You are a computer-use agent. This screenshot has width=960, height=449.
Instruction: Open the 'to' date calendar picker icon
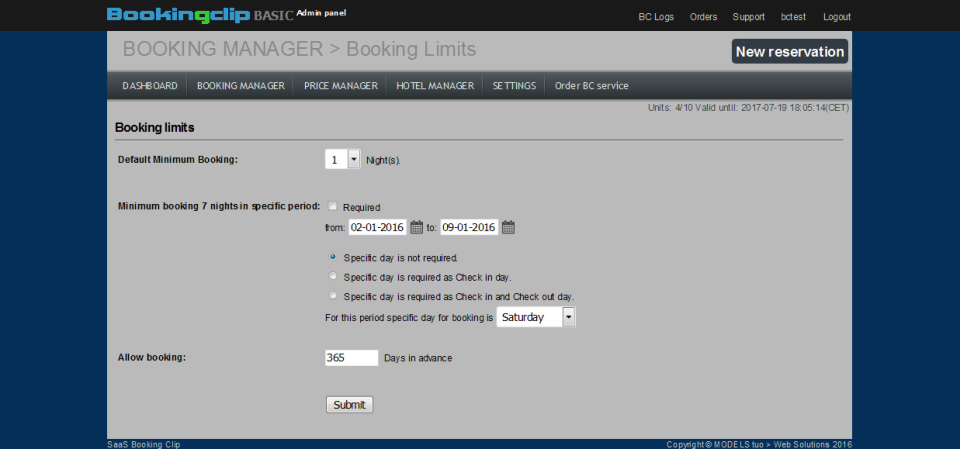508,228
